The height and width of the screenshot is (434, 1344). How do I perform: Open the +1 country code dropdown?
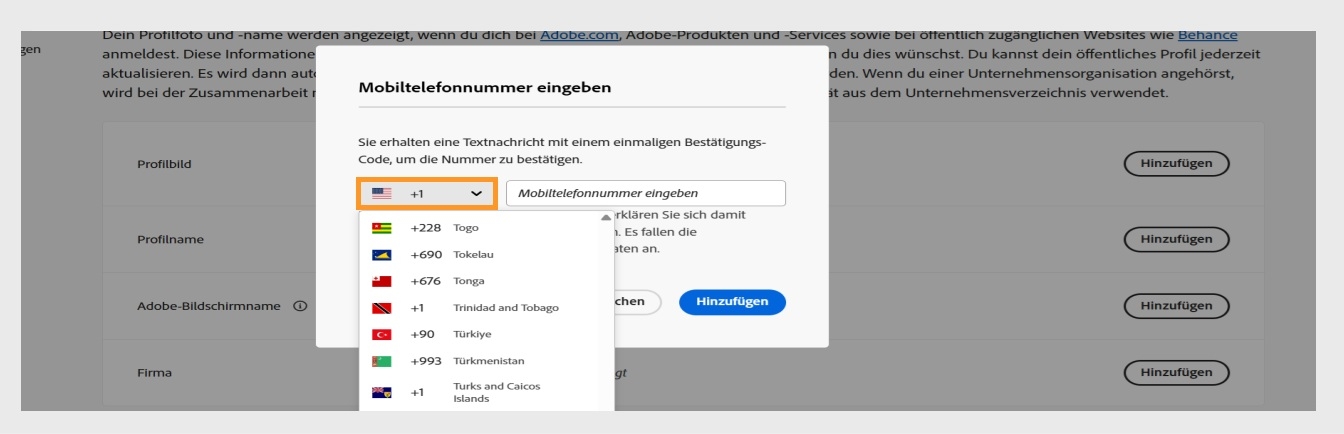427,193
